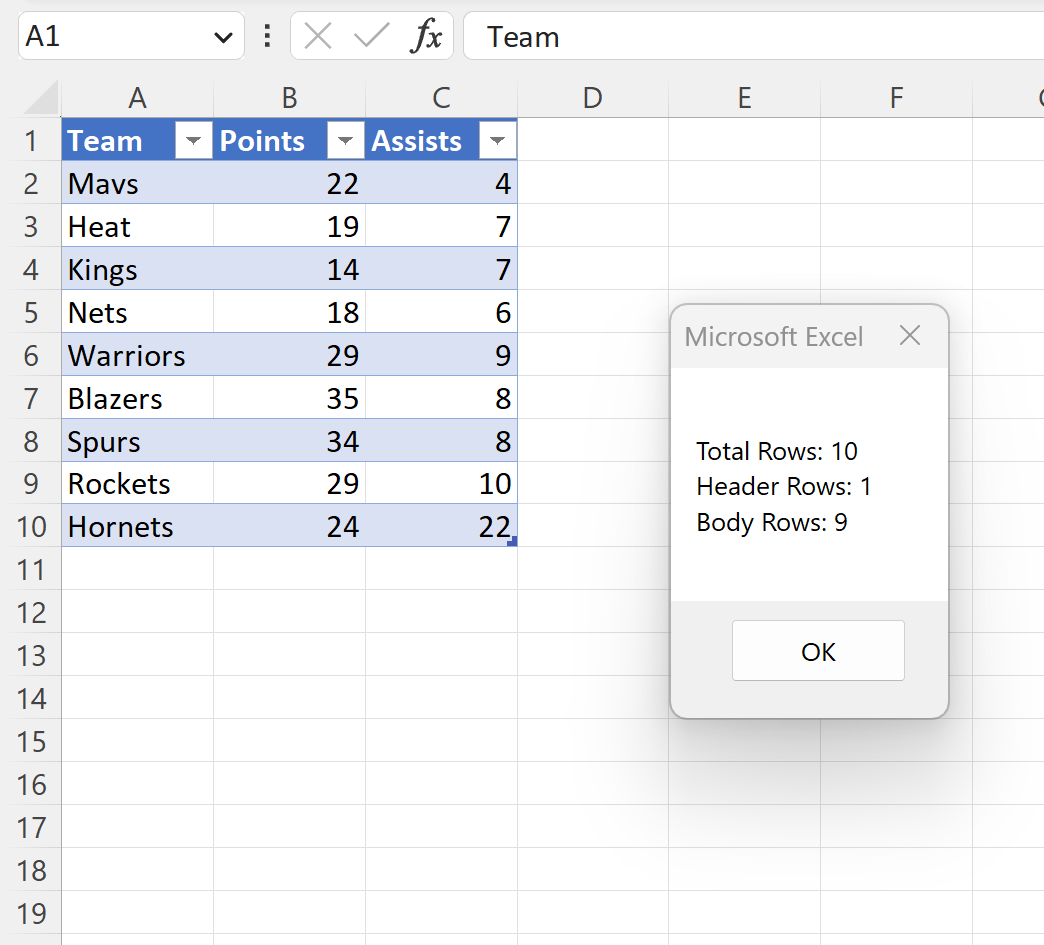The width and height of the screenshot is (1044, 945).
Task: Click the formula bar showing Team
Action: click(x=753, y=36)
